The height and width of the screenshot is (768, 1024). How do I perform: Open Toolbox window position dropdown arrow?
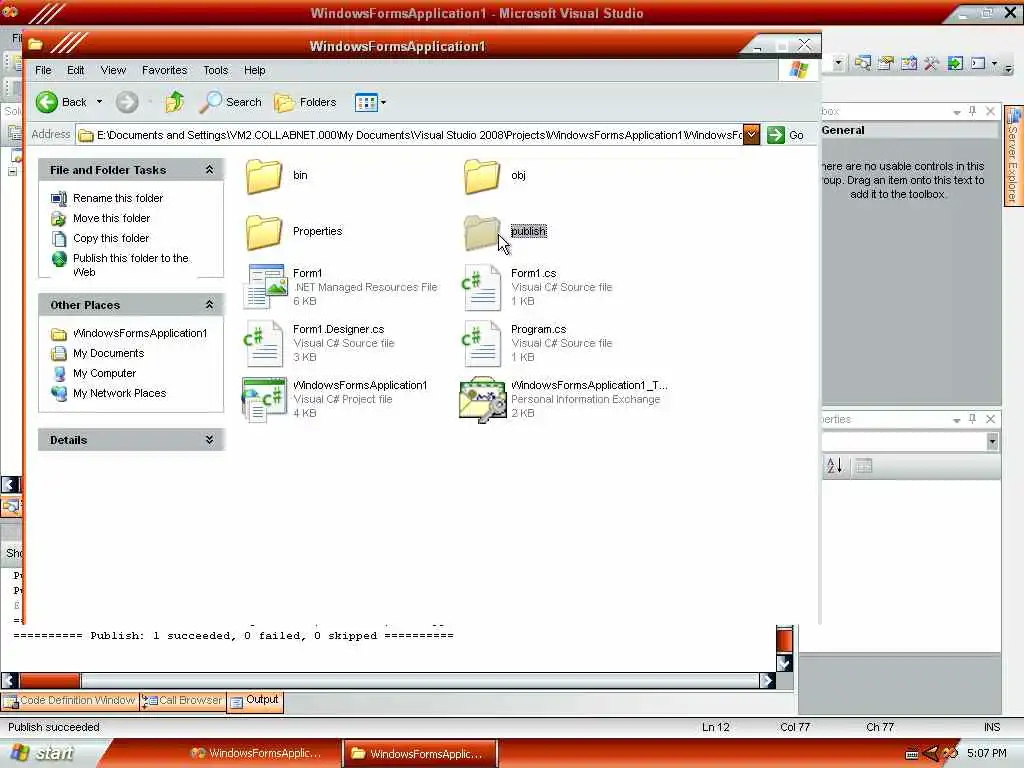[956, 112]
